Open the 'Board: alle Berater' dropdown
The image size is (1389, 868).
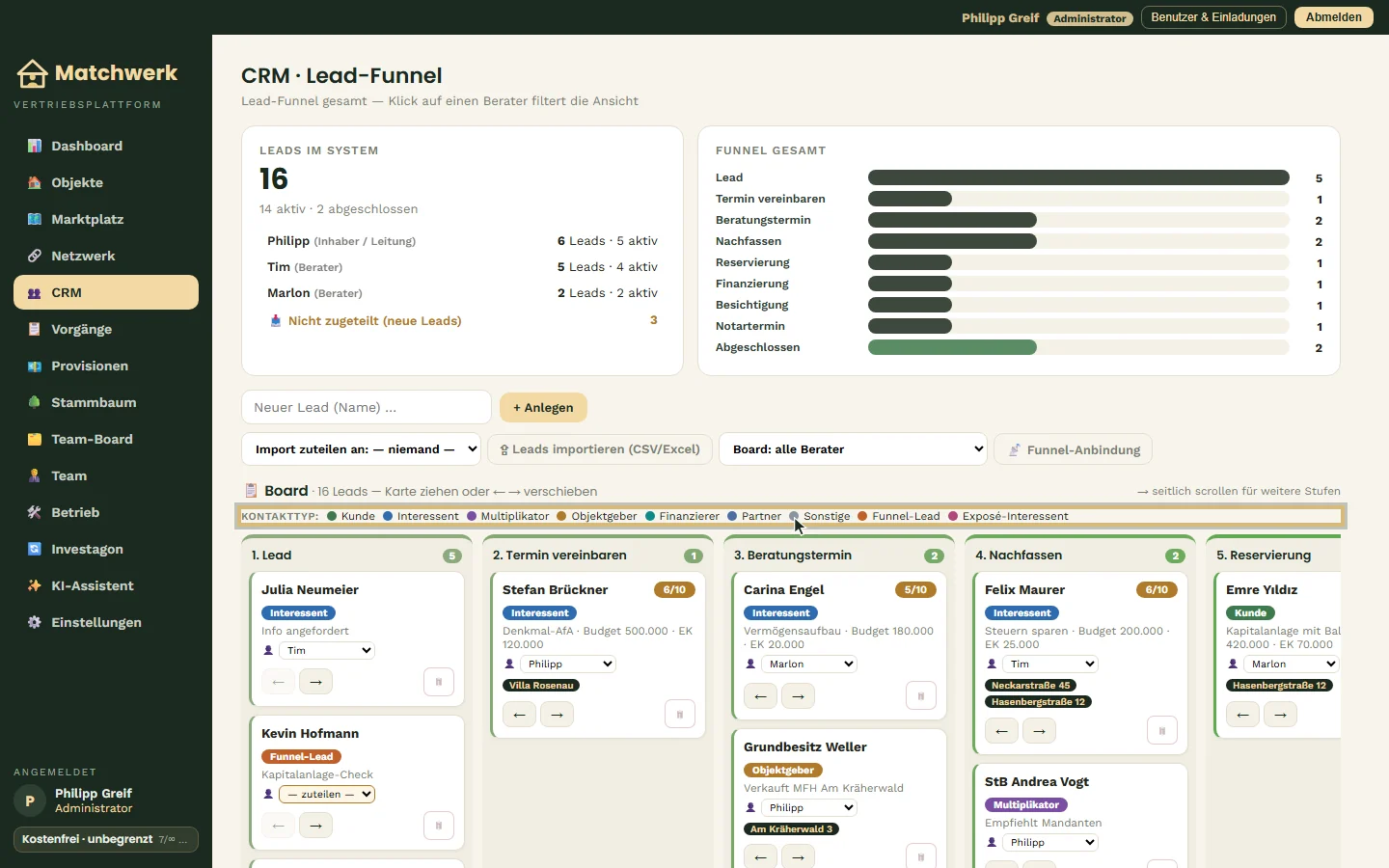(x=854, y=449)
